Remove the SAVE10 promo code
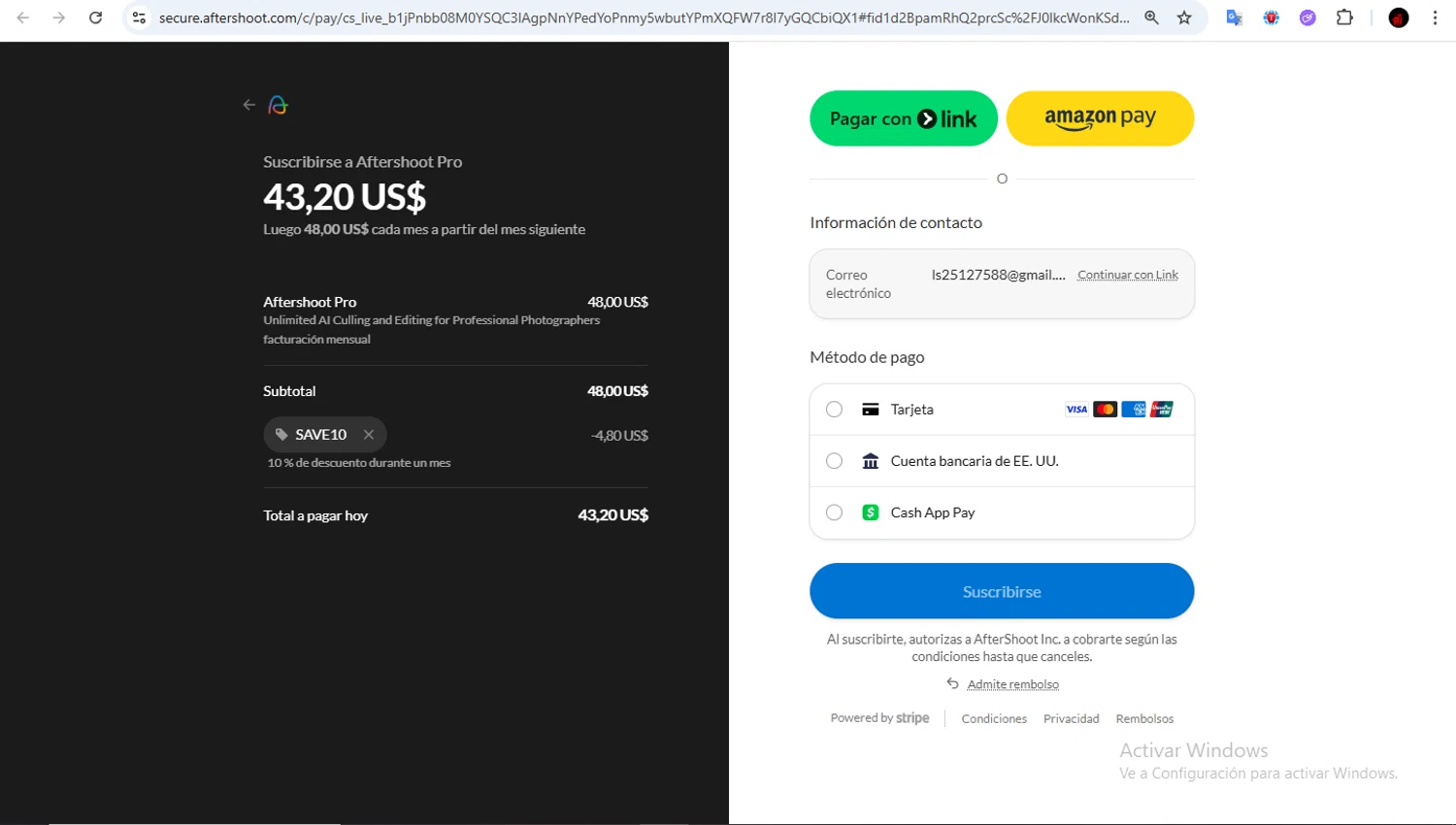This screenshot has height=825, width=1456. point(369,435)
